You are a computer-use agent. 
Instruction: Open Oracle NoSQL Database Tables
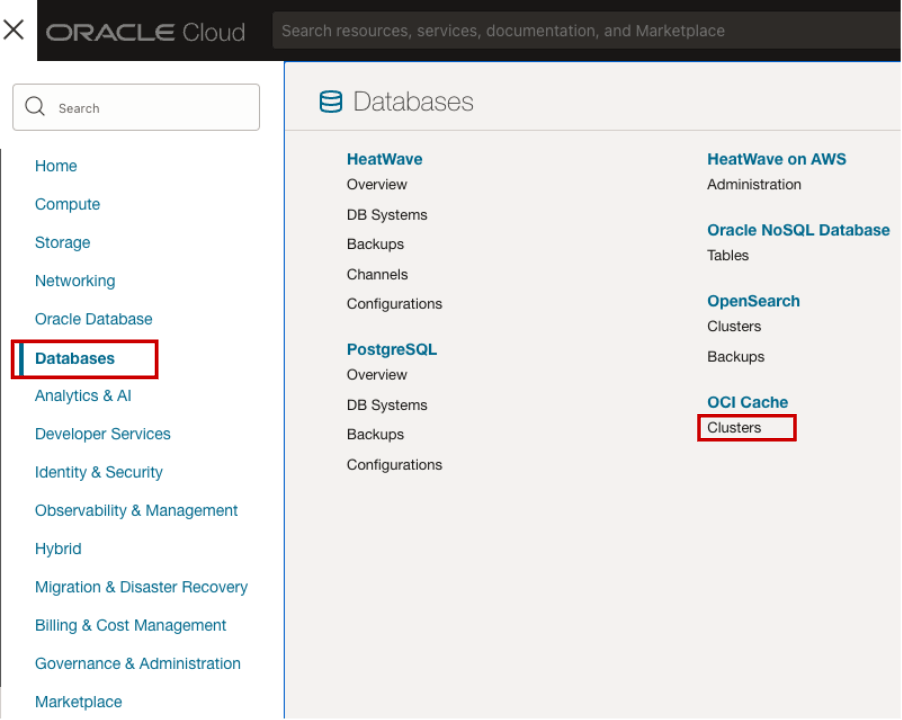pyautogui.click(x=728, y=255)
